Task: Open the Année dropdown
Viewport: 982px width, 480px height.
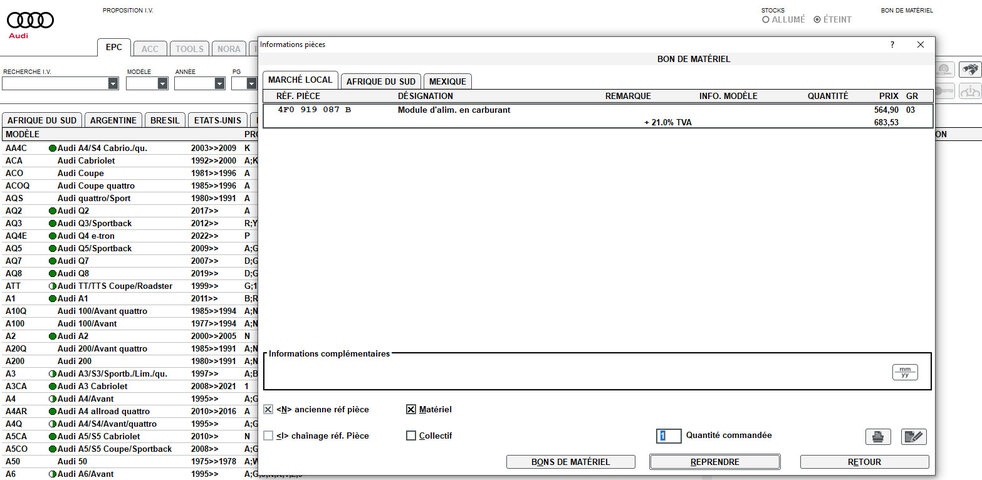Action: pyautogui.click(x=220, y=83)
